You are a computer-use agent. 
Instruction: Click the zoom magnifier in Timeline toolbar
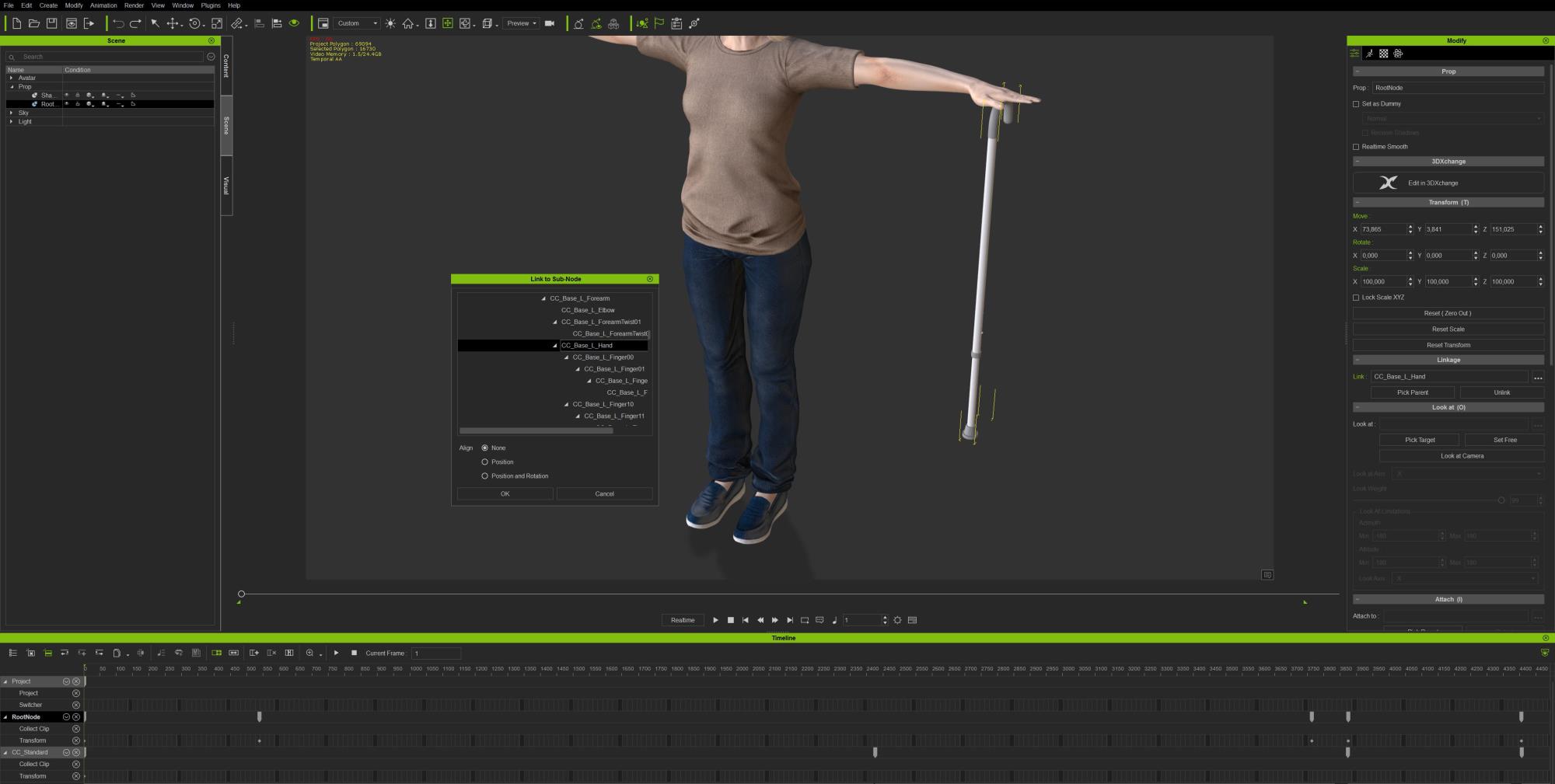(x=309, y=653)
